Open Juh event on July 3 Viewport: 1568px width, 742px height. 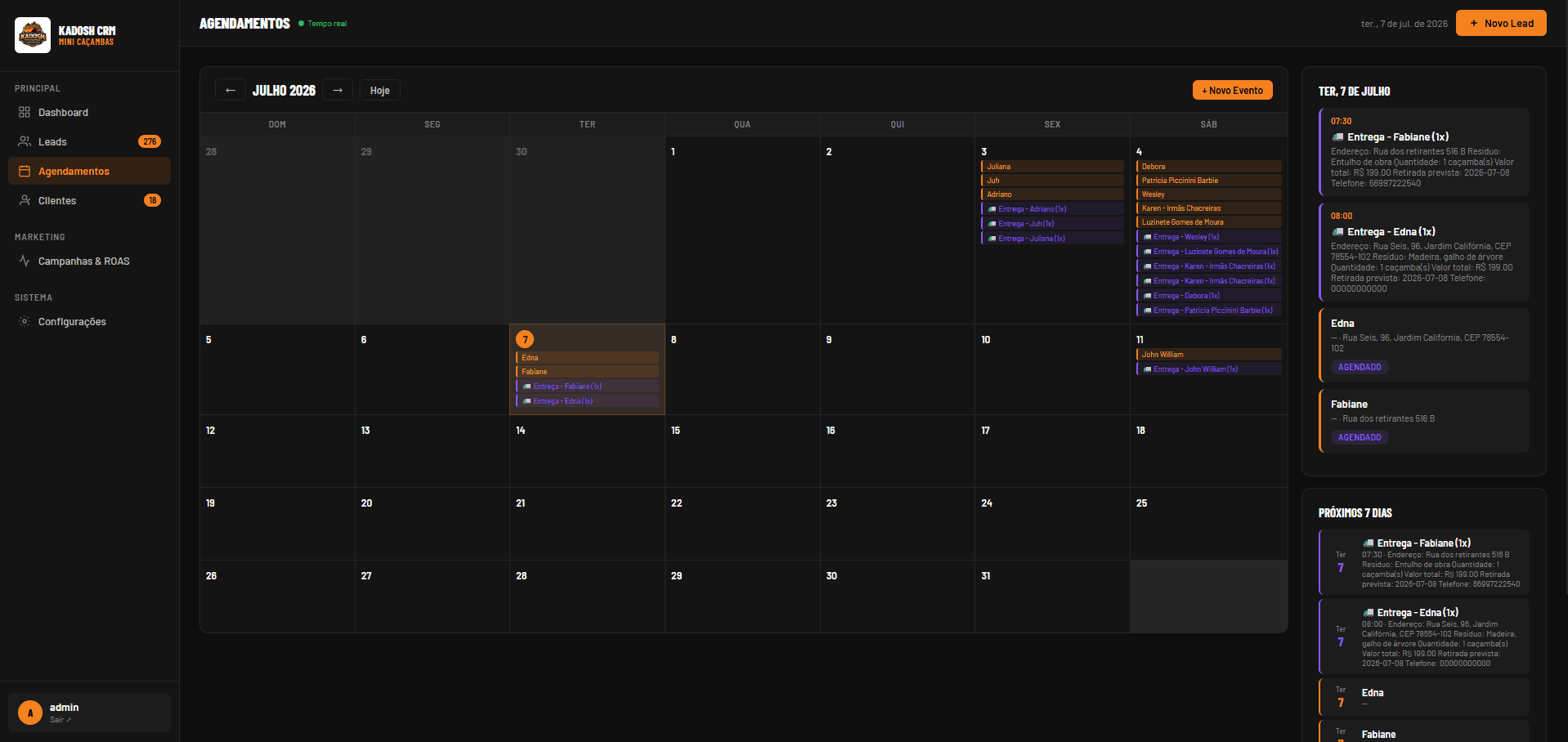[x=1052, y=180]
